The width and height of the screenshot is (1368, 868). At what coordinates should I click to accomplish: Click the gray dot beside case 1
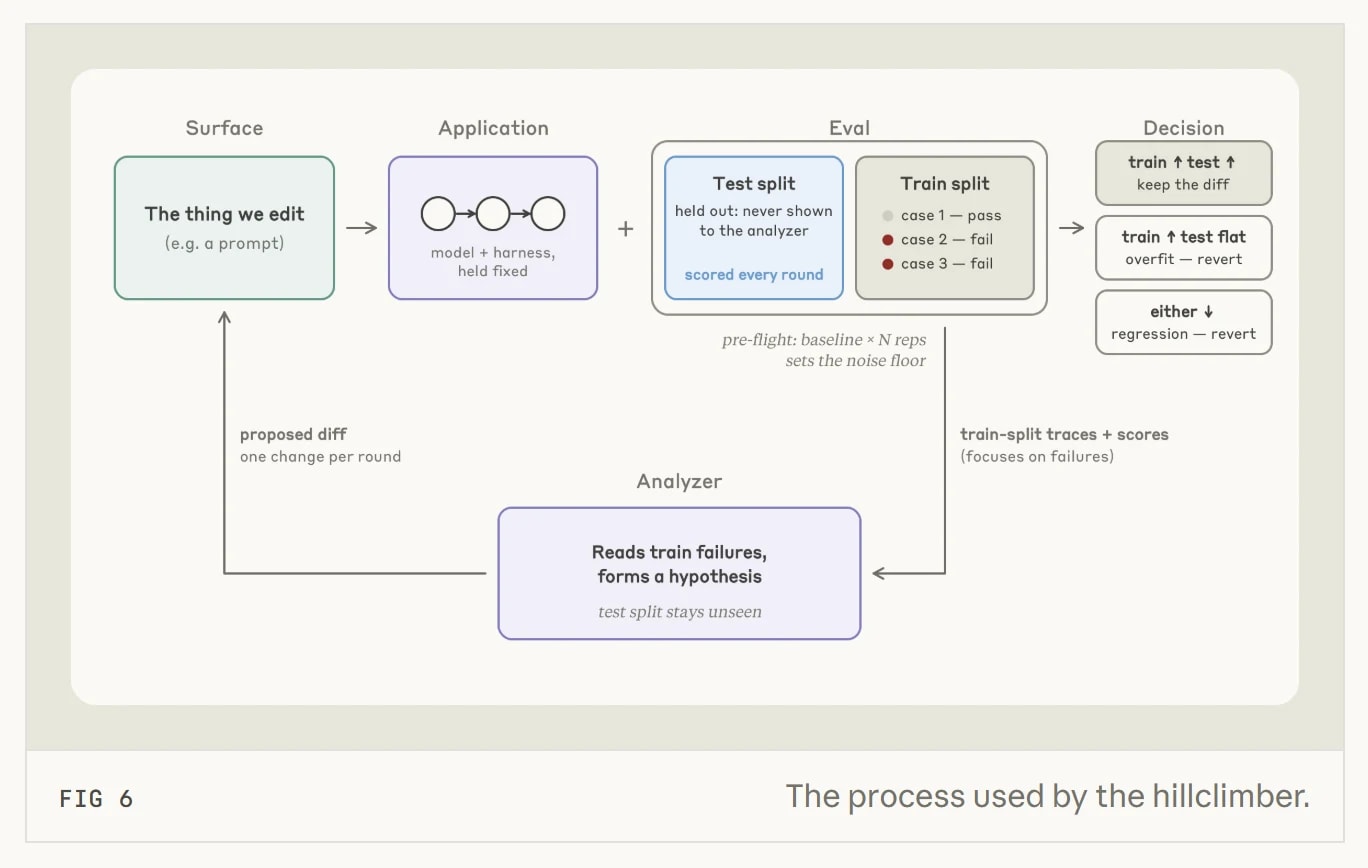[x=887, y=216]
